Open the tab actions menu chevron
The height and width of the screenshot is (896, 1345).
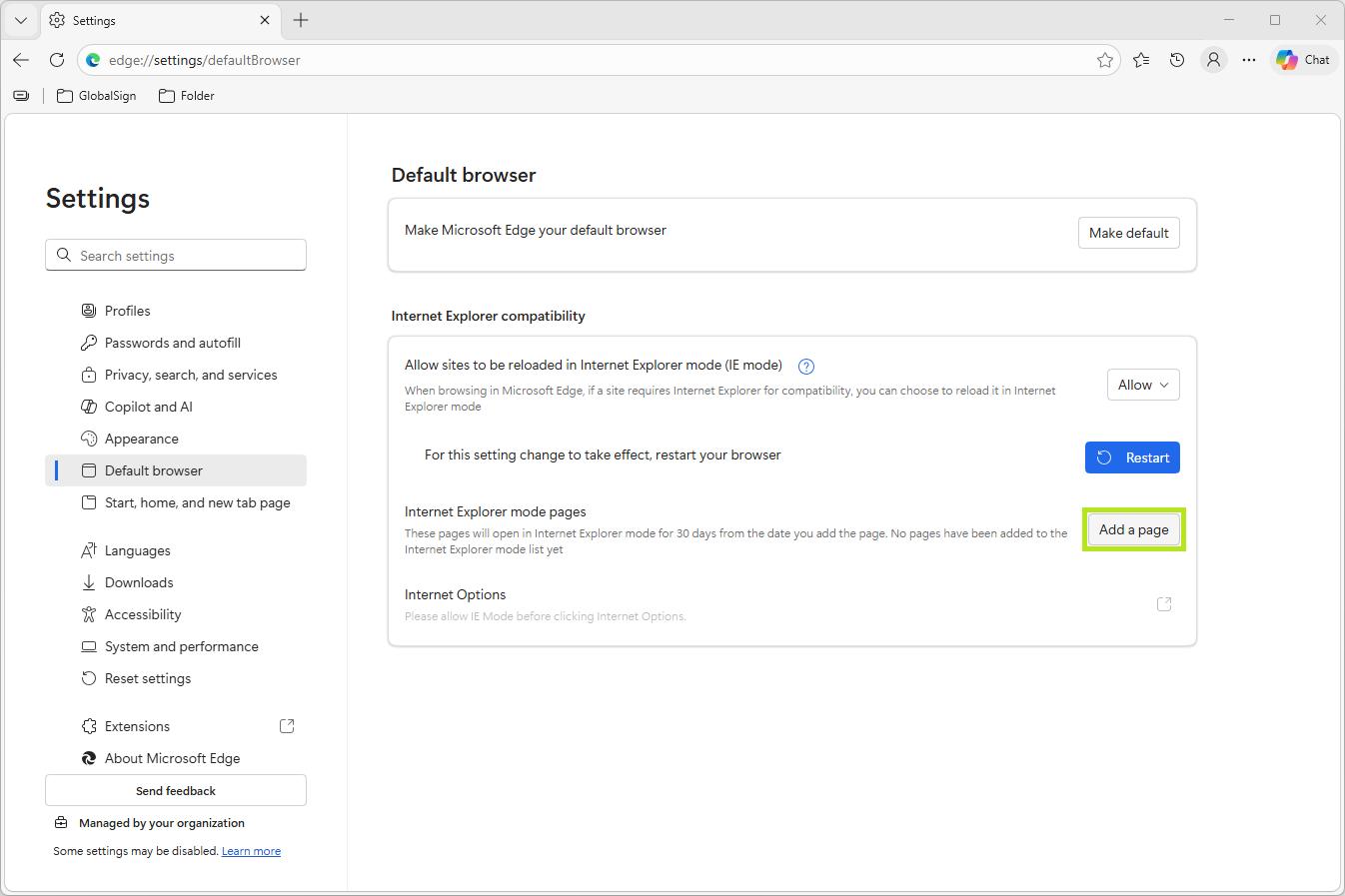click(21, 20)
